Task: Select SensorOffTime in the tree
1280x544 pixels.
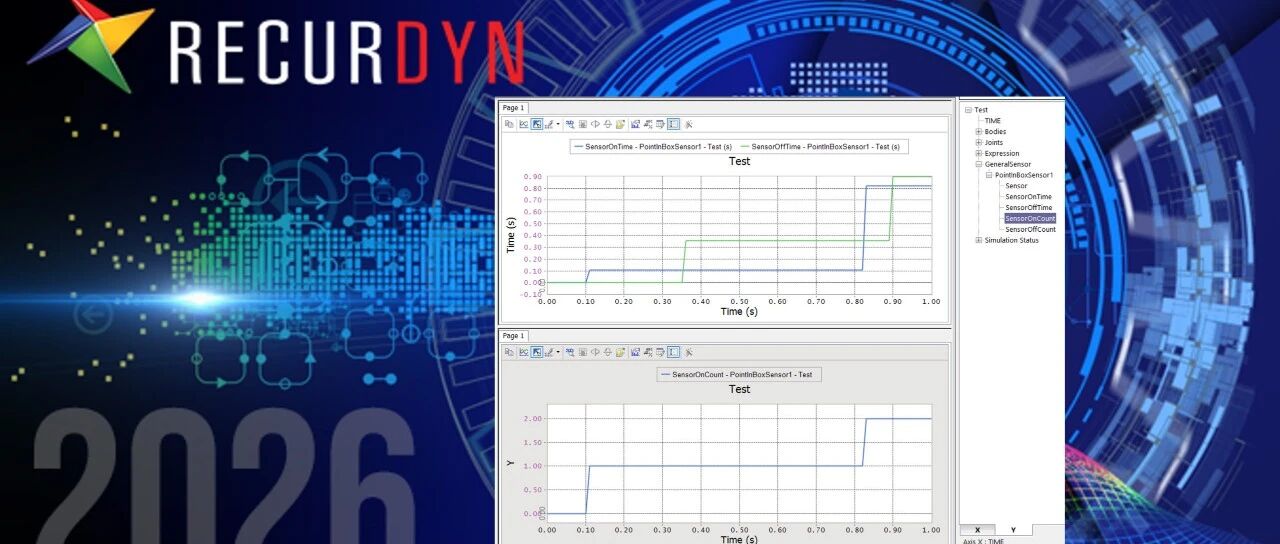Action: tap(1028, 208)
